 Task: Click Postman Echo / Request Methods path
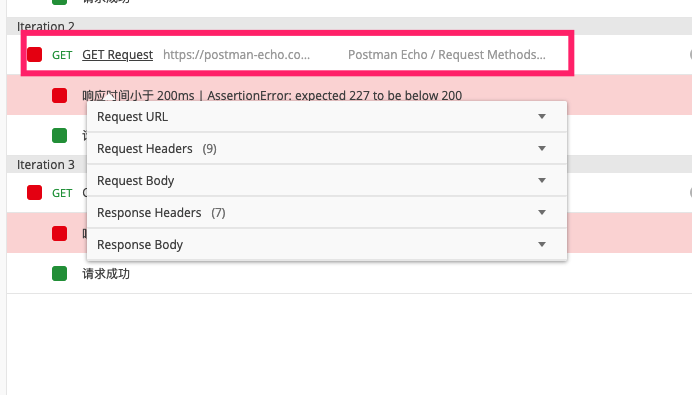tap(447, 55)
